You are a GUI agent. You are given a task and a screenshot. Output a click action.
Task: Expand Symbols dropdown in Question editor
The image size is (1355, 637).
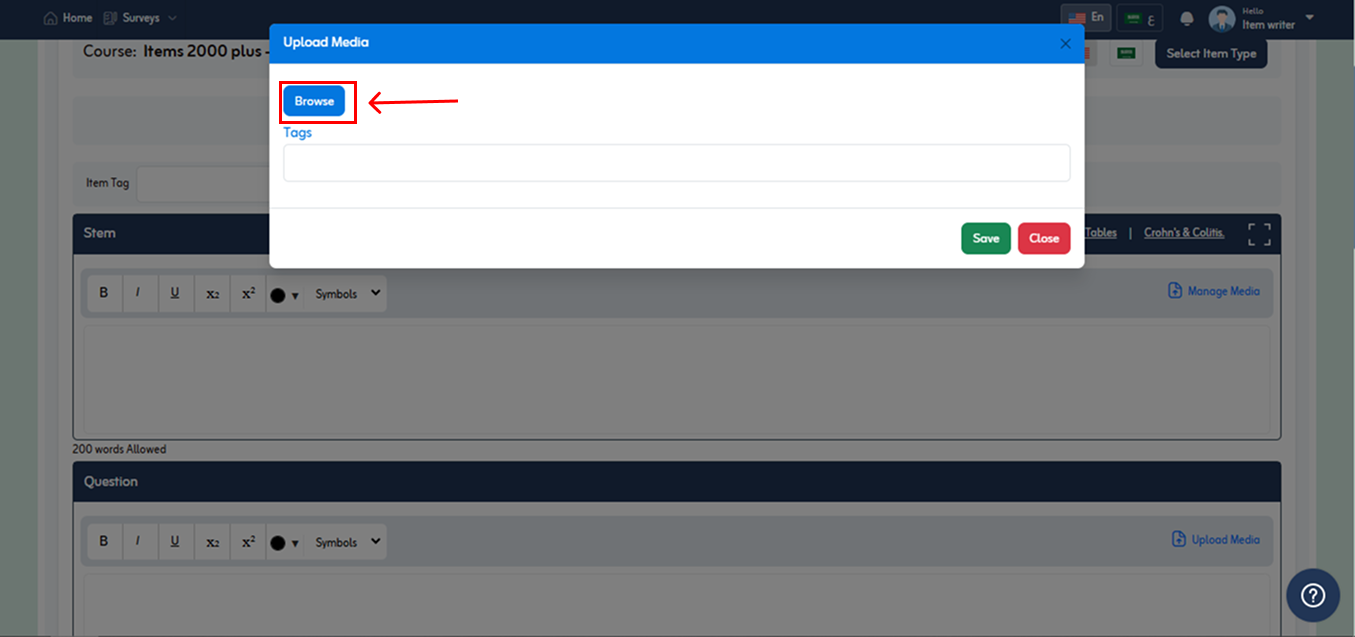pos(347,542)
